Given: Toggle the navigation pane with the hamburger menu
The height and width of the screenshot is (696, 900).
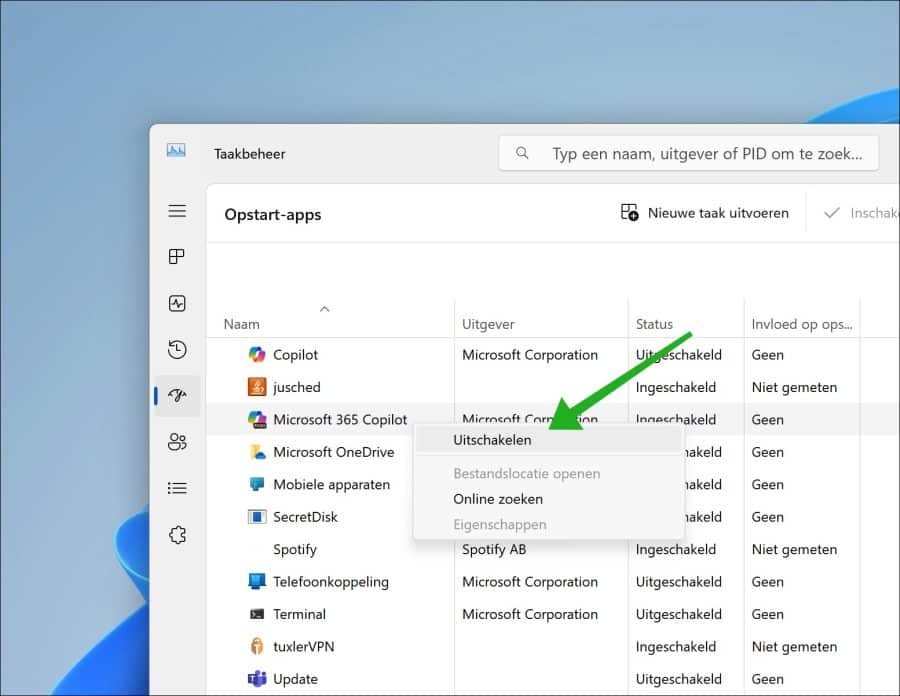Looking at the screenshot, I should (x=177, y=211).
